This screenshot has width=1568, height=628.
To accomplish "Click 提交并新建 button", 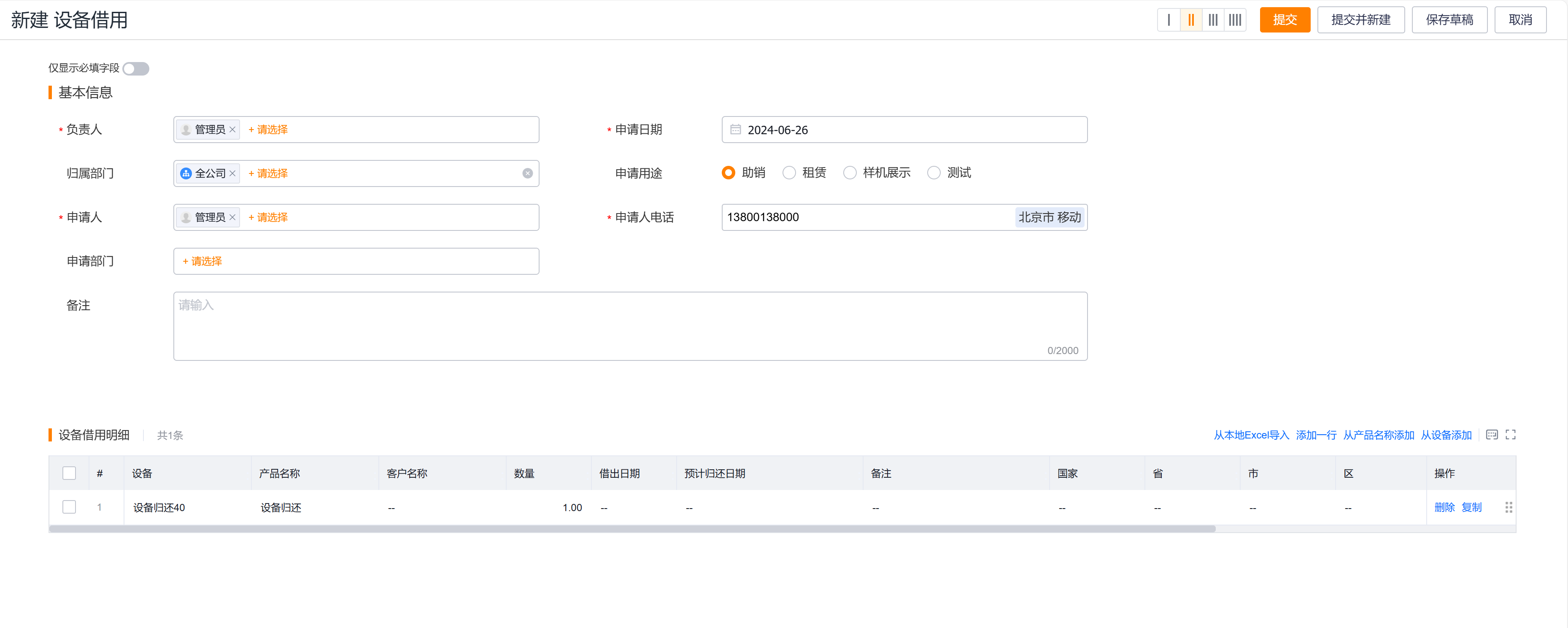I will click(x=1360, y=20).
